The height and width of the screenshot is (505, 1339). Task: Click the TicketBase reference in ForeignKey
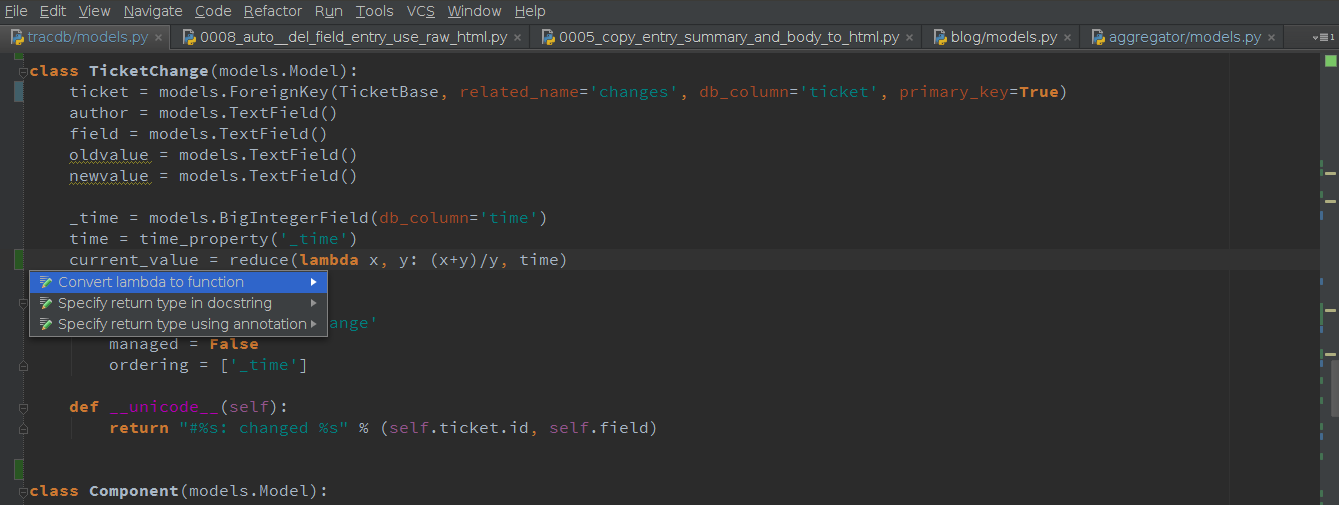[x=389, y=92]
